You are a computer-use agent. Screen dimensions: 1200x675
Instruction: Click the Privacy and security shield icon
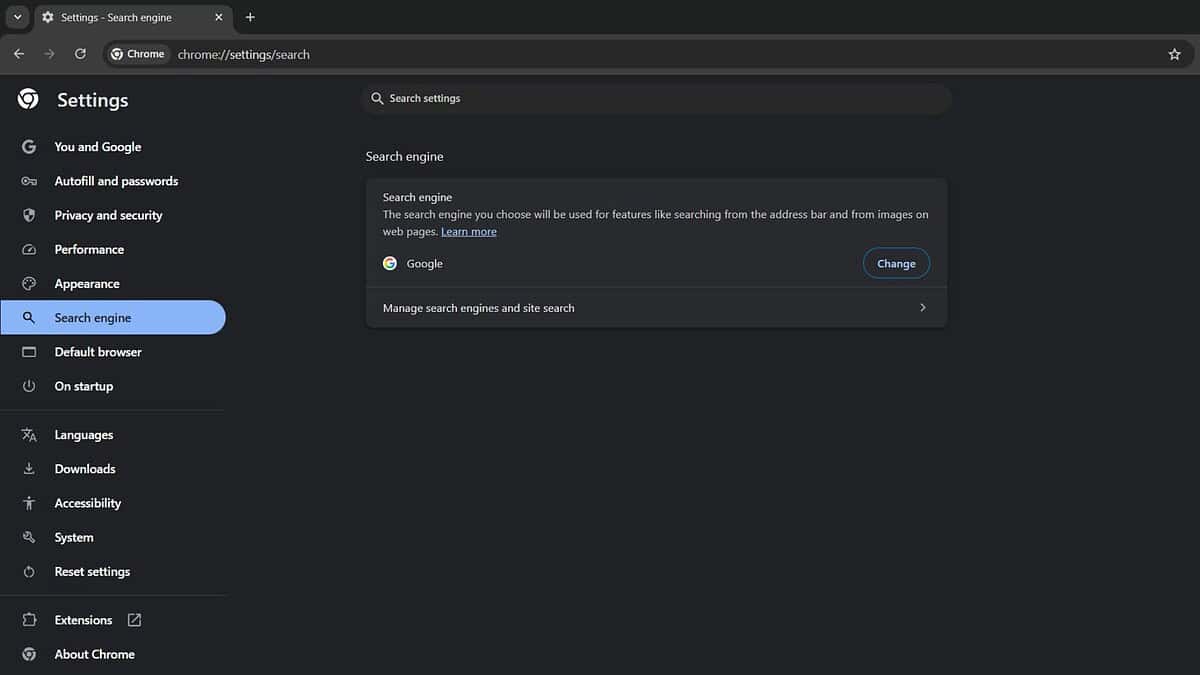pyautogui.click(x=29, y=215)
